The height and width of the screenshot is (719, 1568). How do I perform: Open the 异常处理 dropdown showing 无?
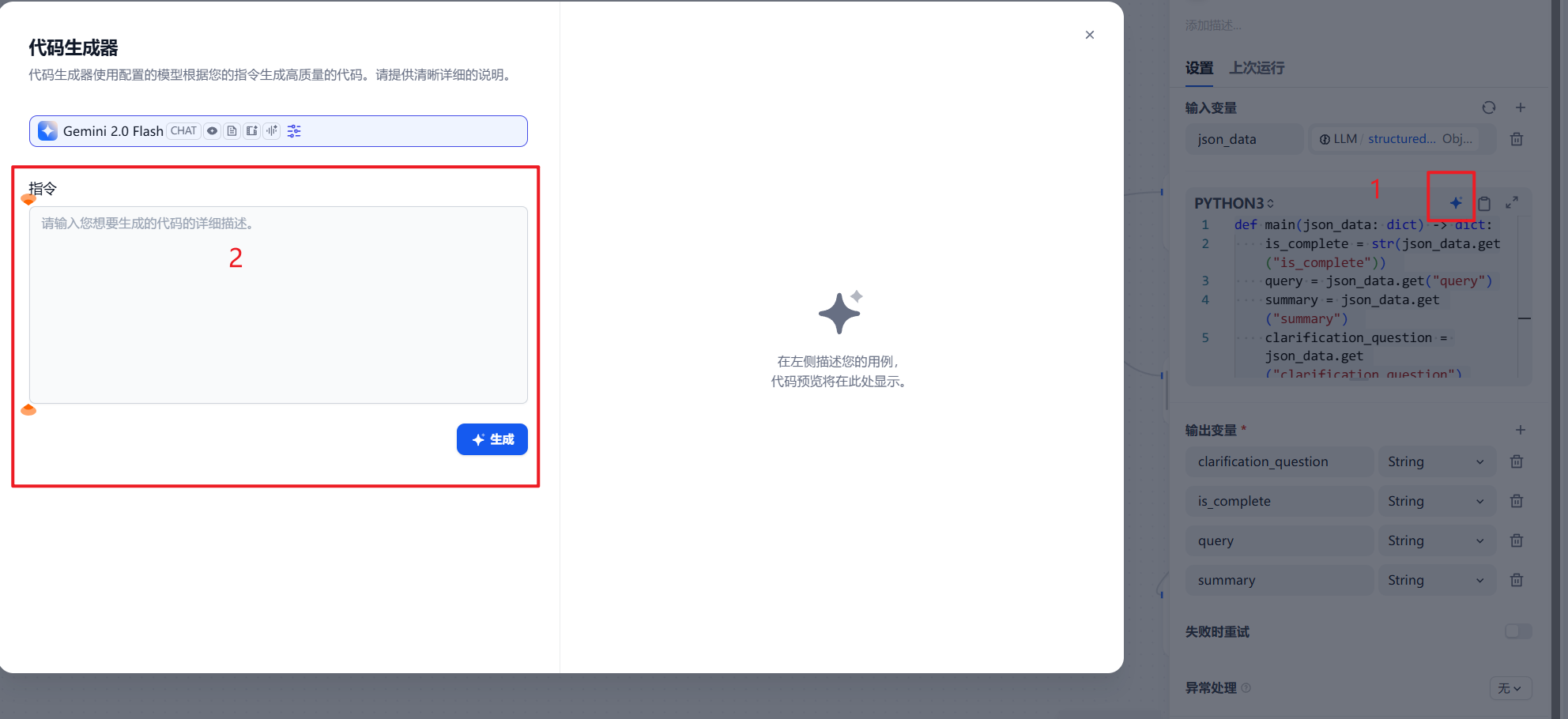1510,688
